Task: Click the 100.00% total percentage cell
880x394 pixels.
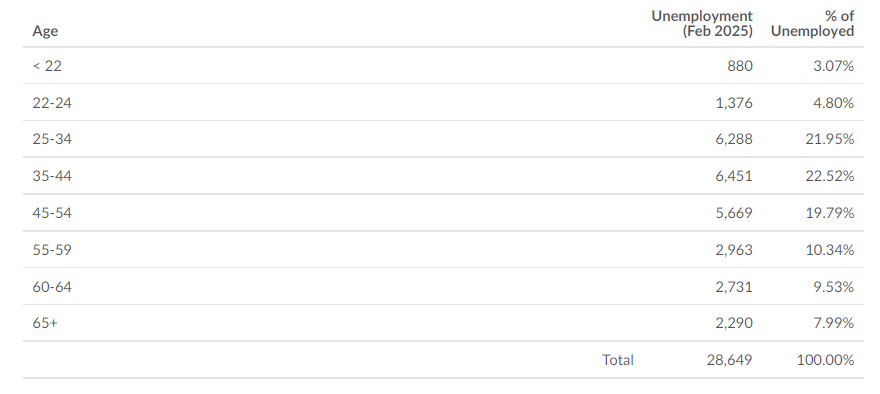Action: point(826,360)
